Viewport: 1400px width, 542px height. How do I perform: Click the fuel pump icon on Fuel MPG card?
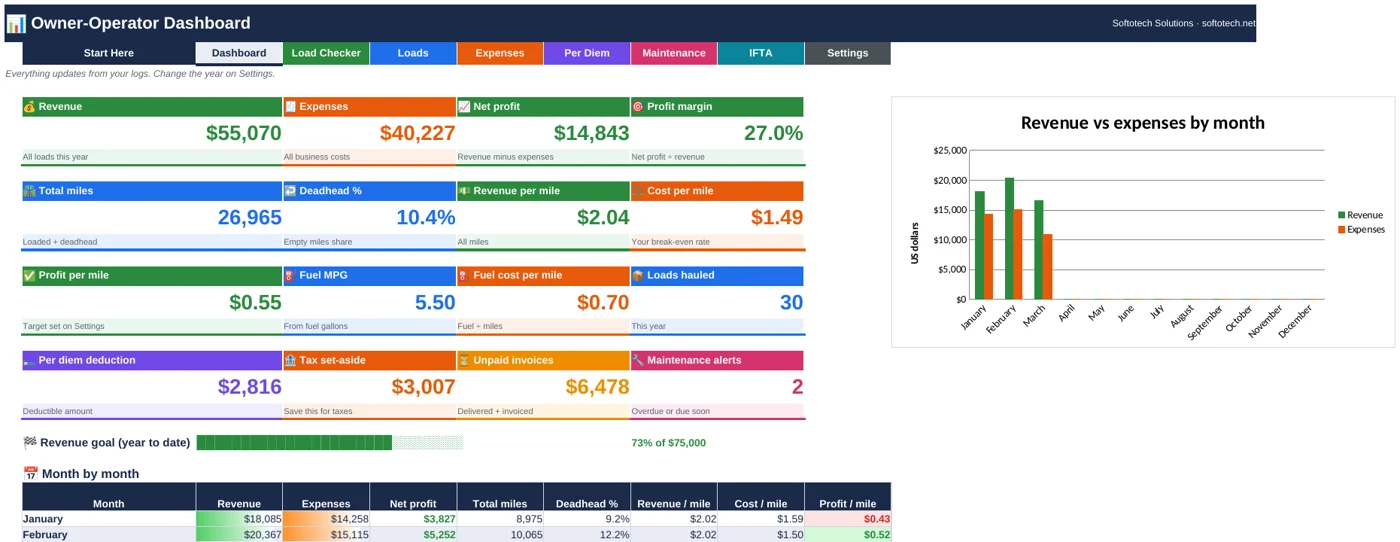pyautogui.click(x=290, y=275)
